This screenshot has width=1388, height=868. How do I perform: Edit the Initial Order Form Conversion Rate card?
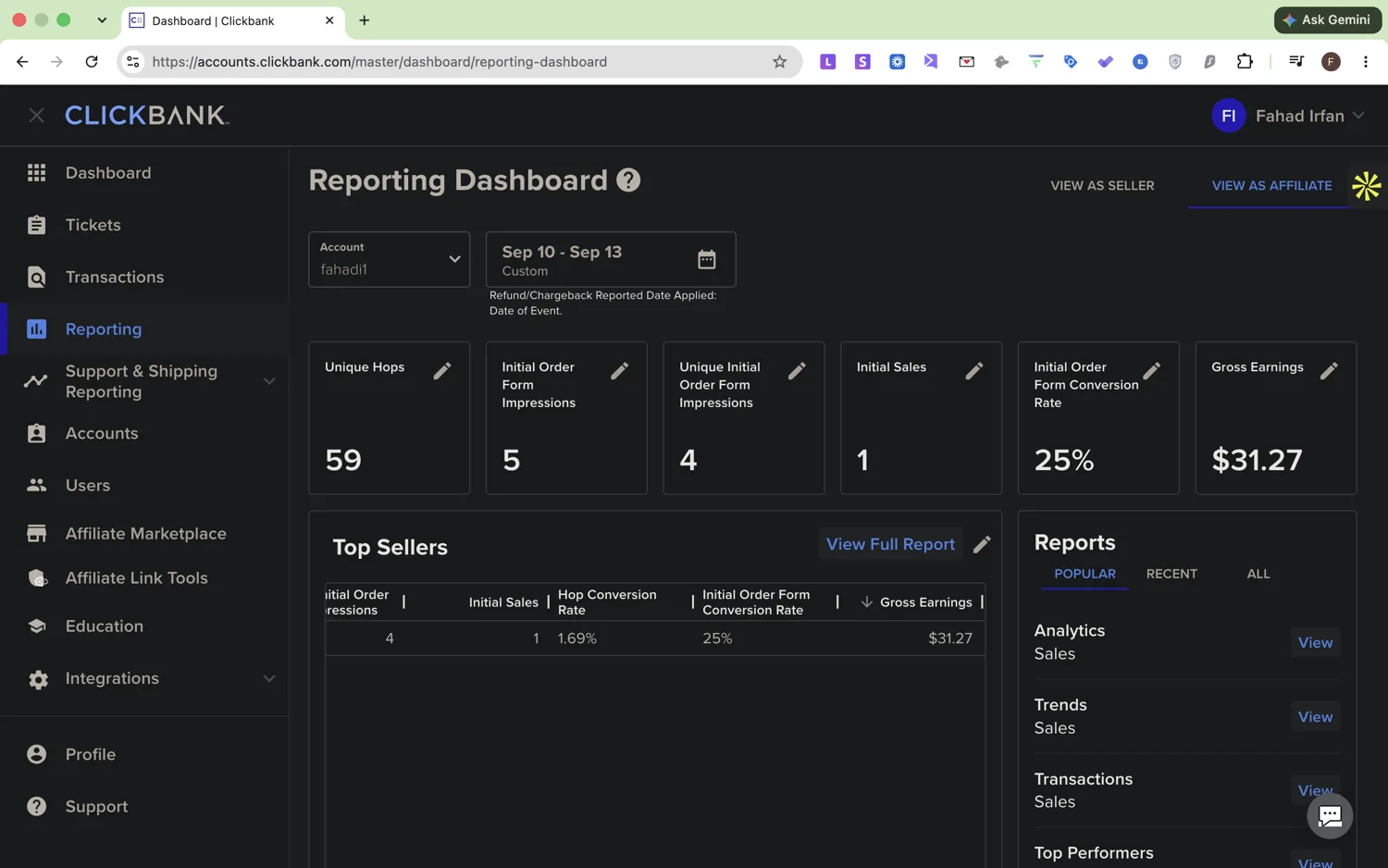[1151, 370]
